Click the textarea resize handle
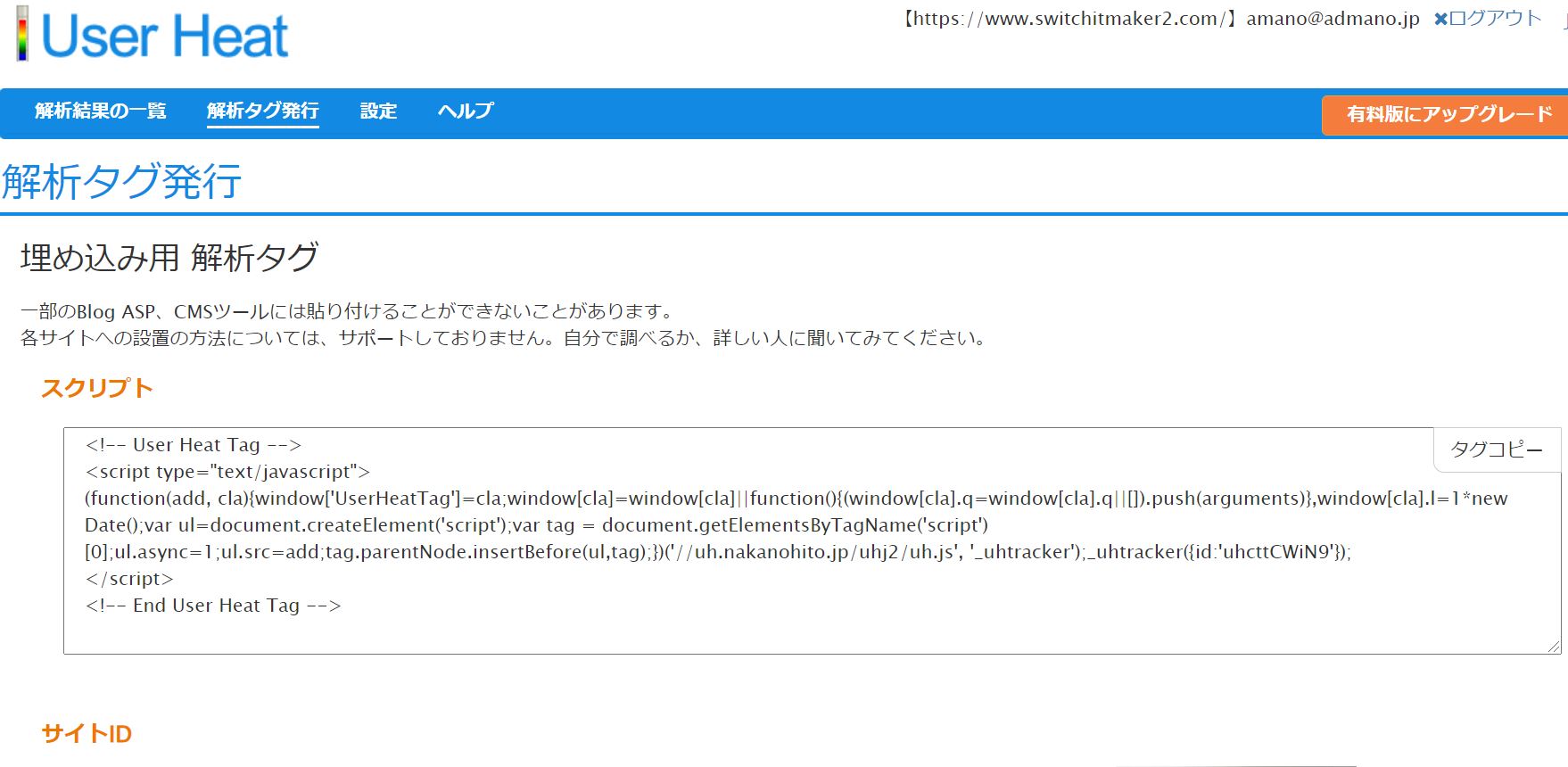Screen dimensions: 1568x767 click(x=1554, y=647)
